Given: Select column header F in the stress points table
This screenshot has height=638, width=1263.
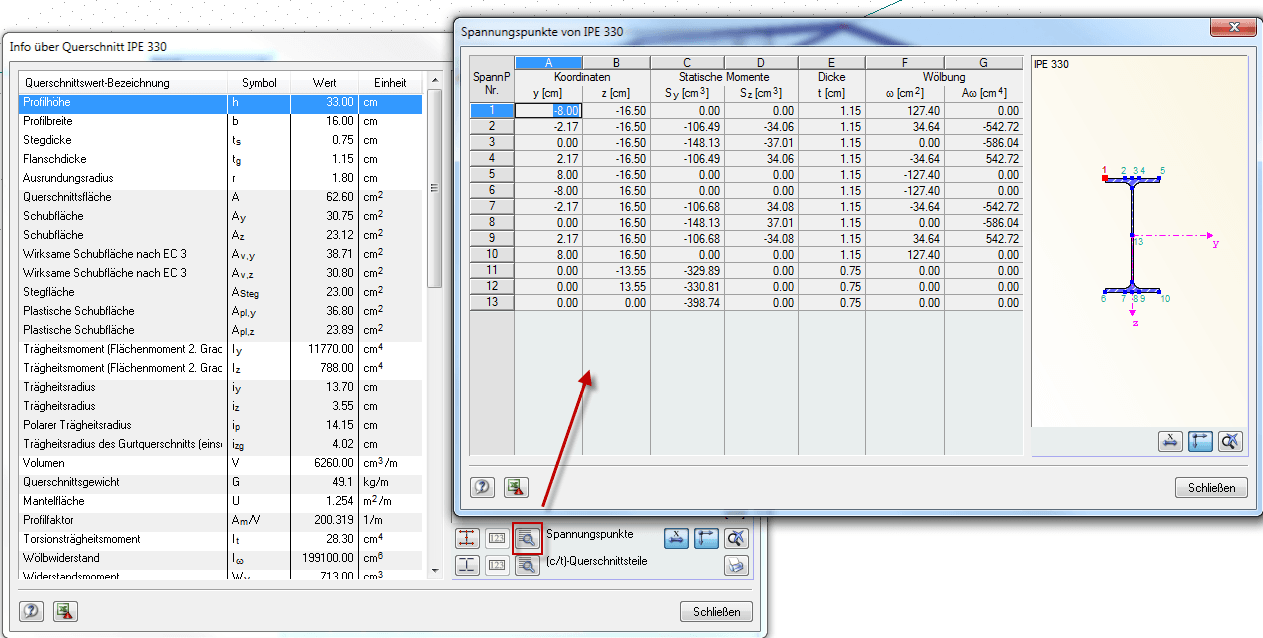Looking at the screenshot, I should (905, 63).
